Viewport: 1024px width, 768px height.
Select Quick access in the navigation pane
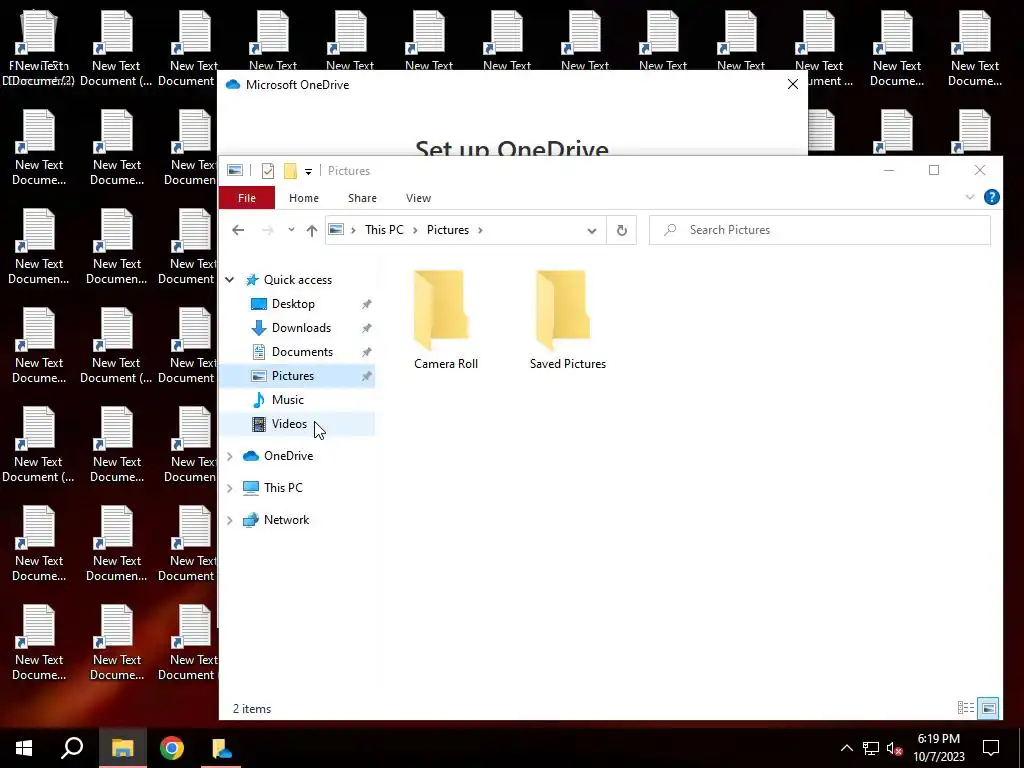click(298, 280)
